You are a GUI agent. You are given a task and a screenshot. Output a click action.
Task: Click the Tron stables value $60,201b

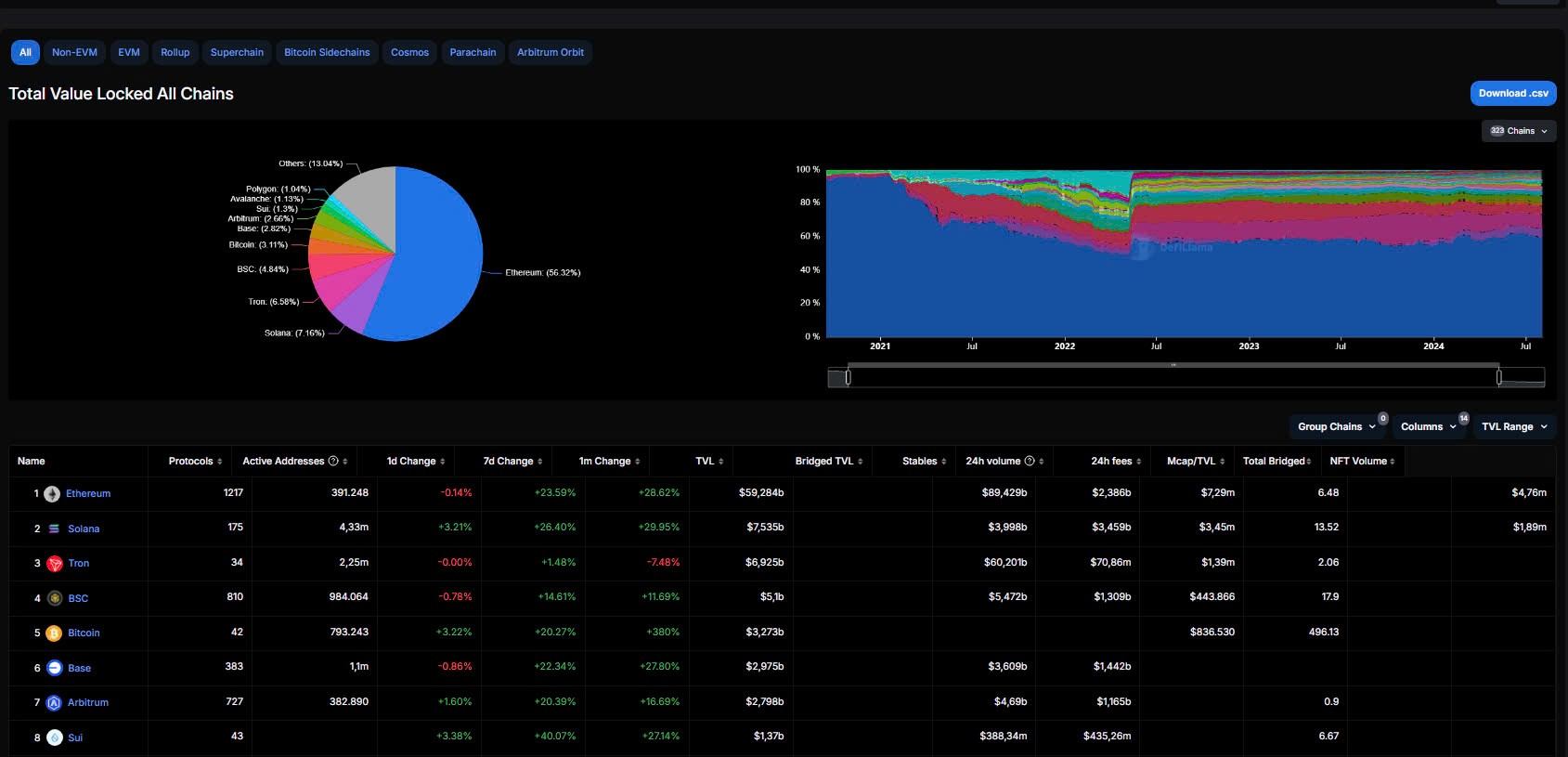pos(1005,562)
